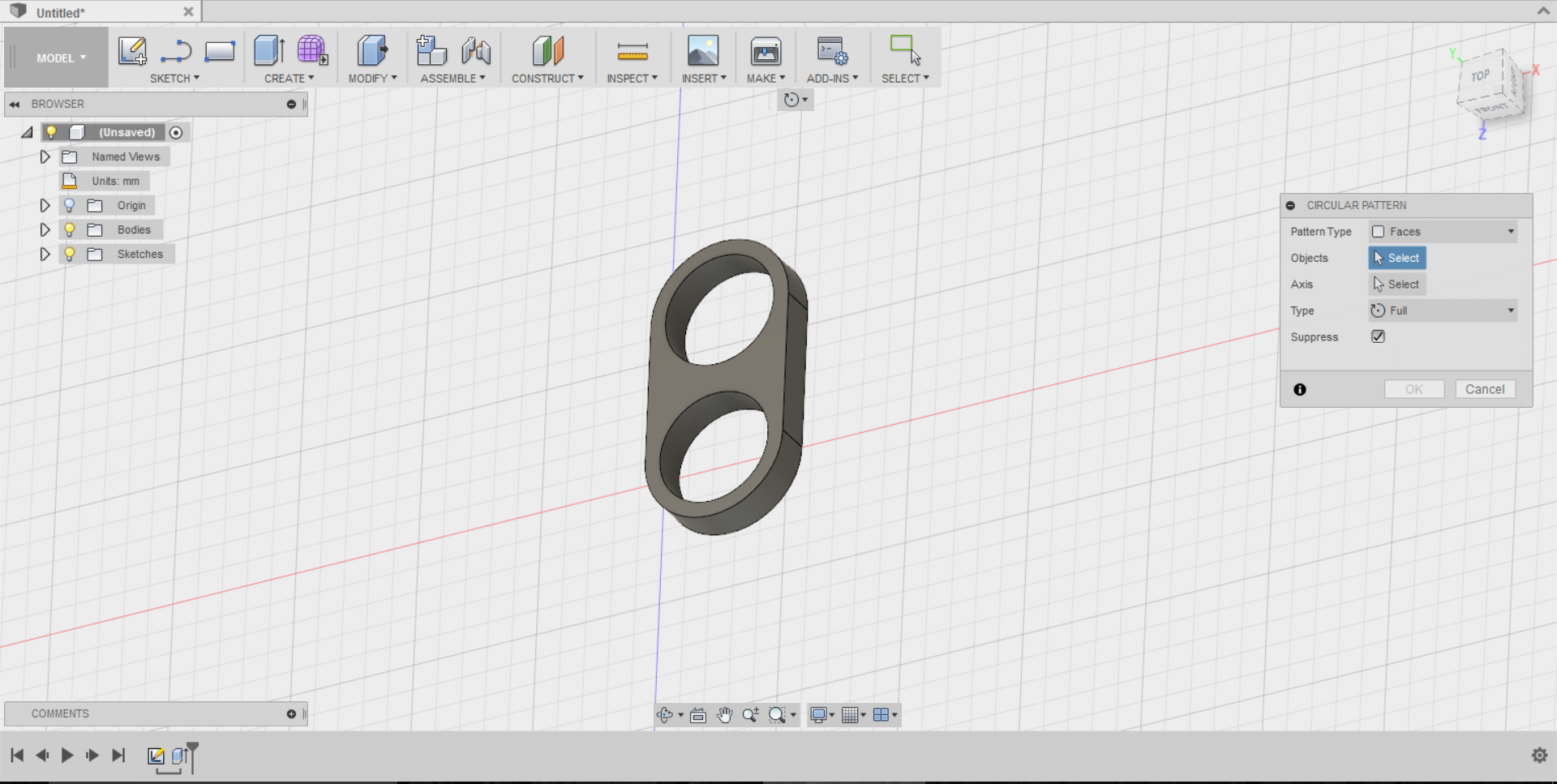
Task: Click the Scripts and Add-Ins icon
Action: pos(832,51)
